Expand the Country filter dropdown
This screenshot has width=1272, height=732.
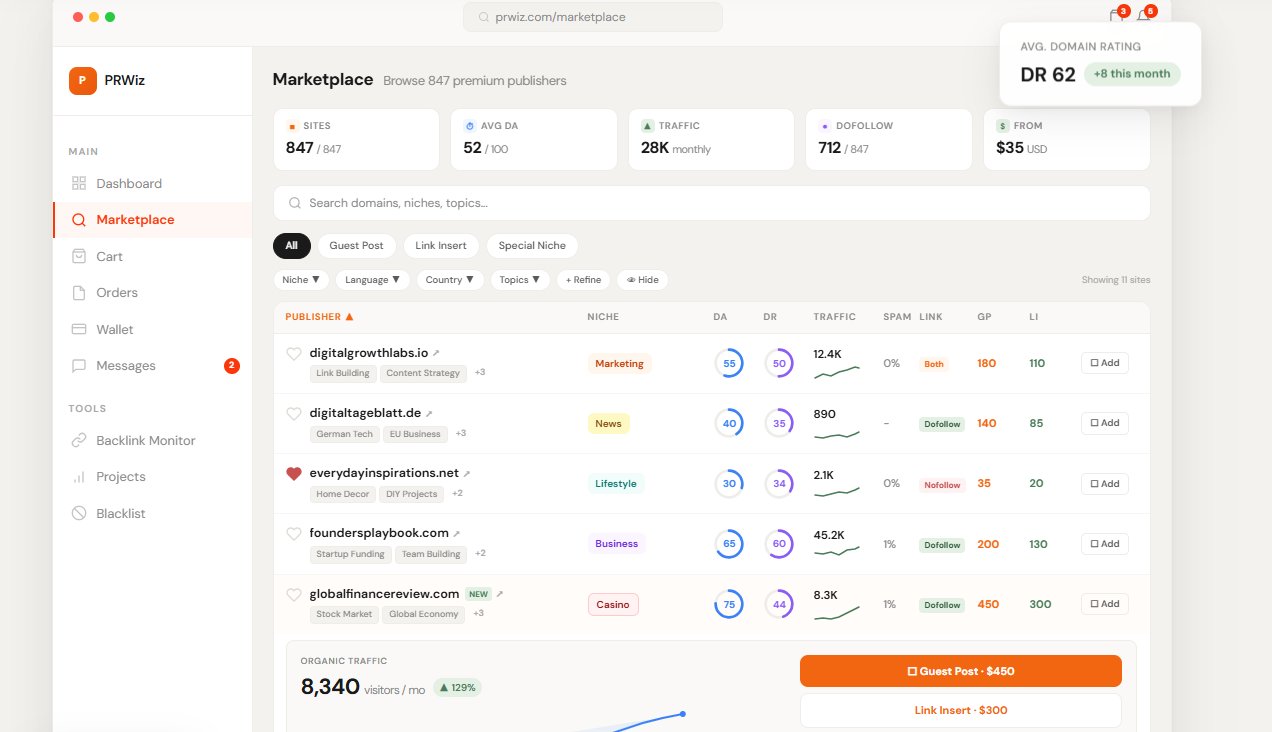click(450, 280)
